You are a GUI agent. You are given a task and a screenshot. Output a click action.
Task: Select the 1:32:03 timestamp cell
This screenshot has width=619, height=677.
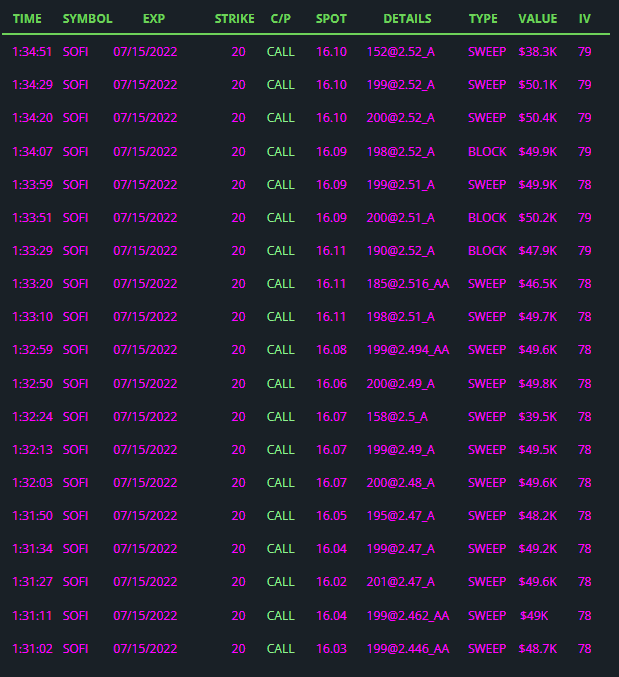[32, 483]
